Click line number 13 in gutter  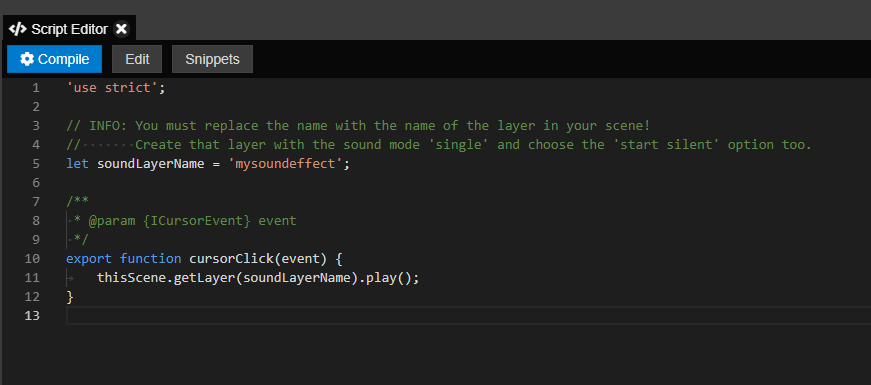pos(32,316)
